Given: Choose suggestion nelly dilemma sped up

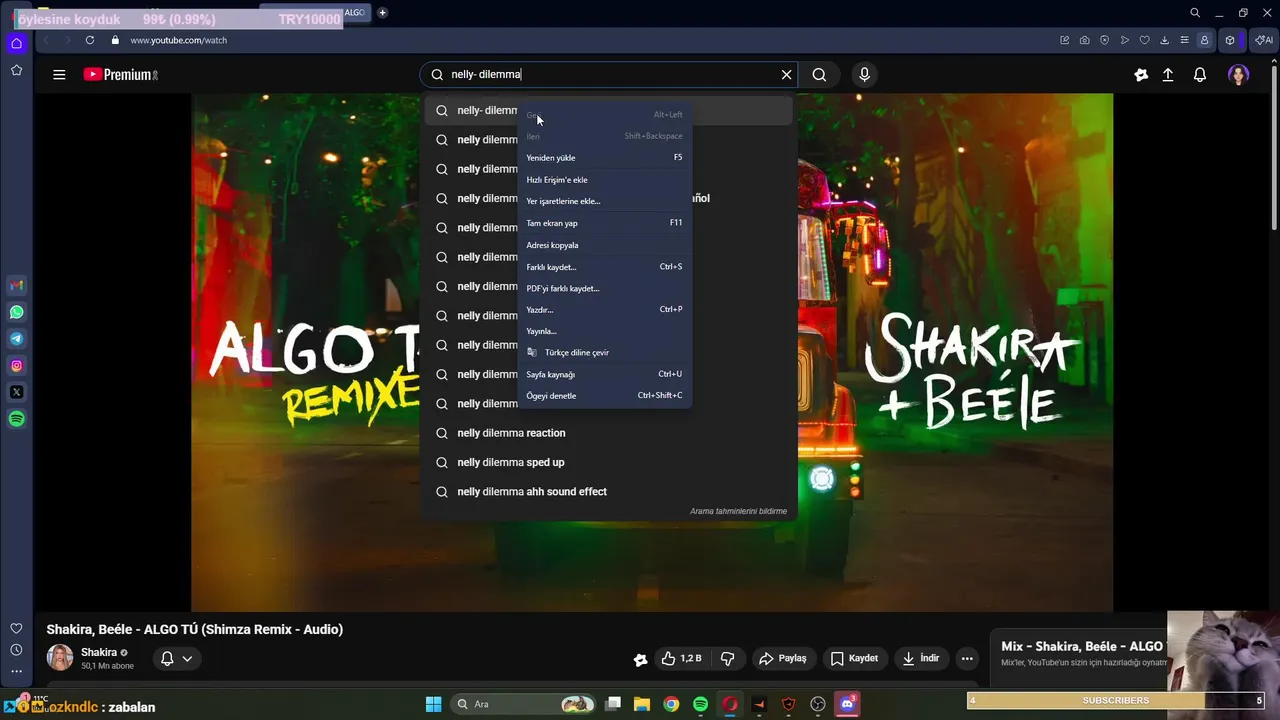Looking at the screenshot, I should point(609,462).
